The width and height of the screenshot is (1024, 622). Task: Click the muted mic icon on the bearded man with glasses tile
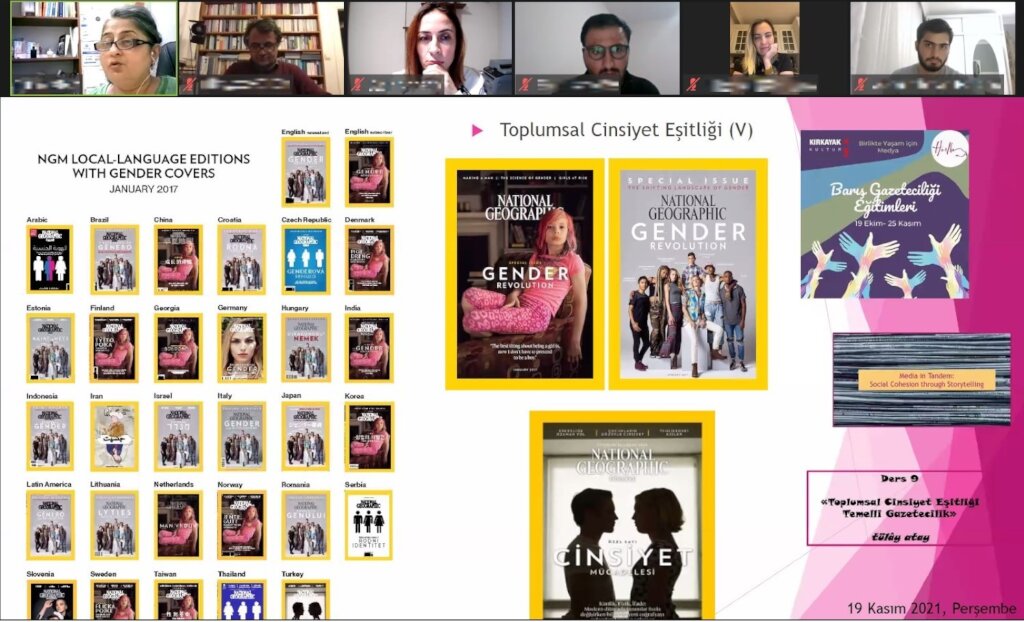[x=525, y=84]
